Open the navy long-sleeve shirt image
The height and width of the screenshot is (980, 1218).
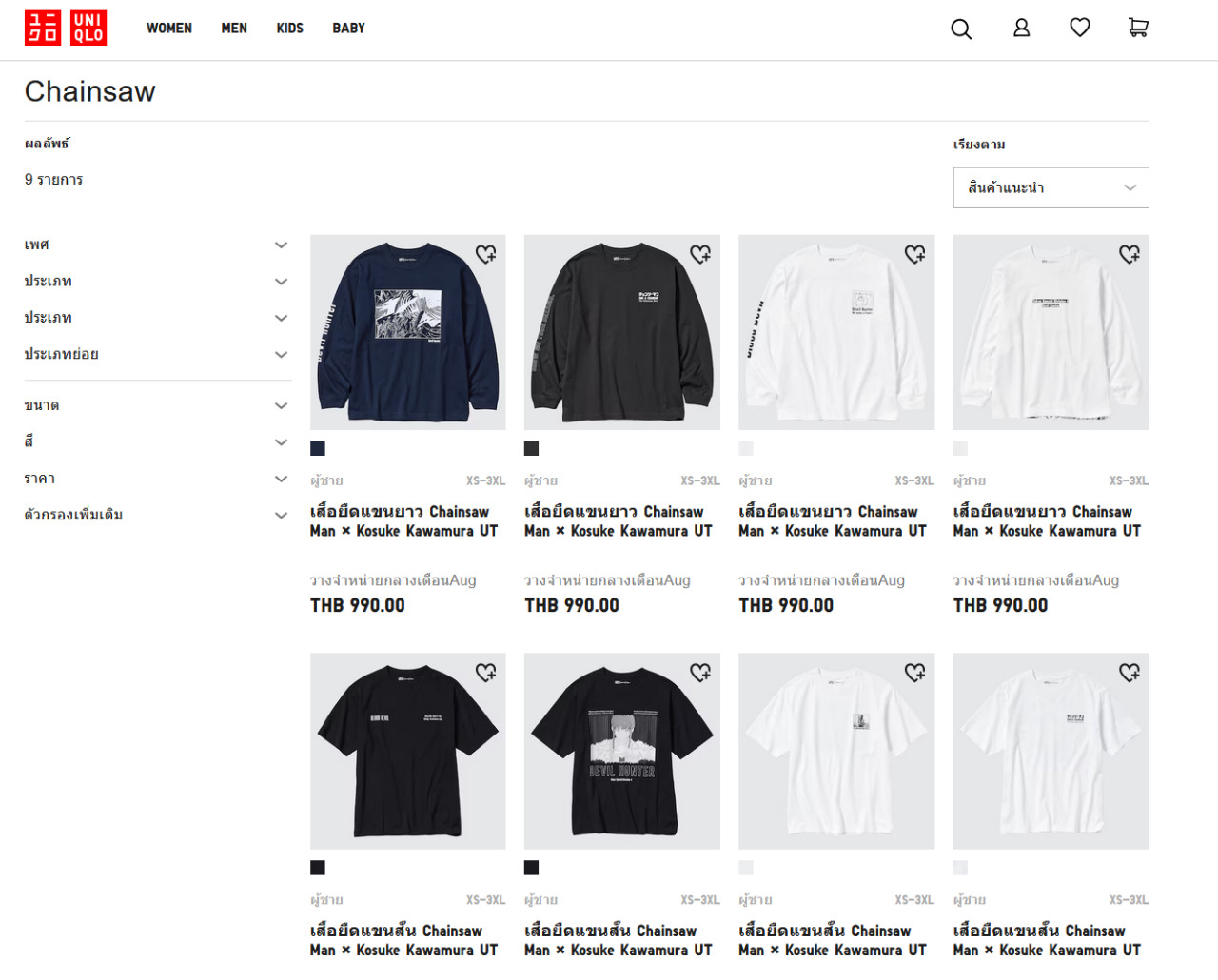tap(408, 332)
